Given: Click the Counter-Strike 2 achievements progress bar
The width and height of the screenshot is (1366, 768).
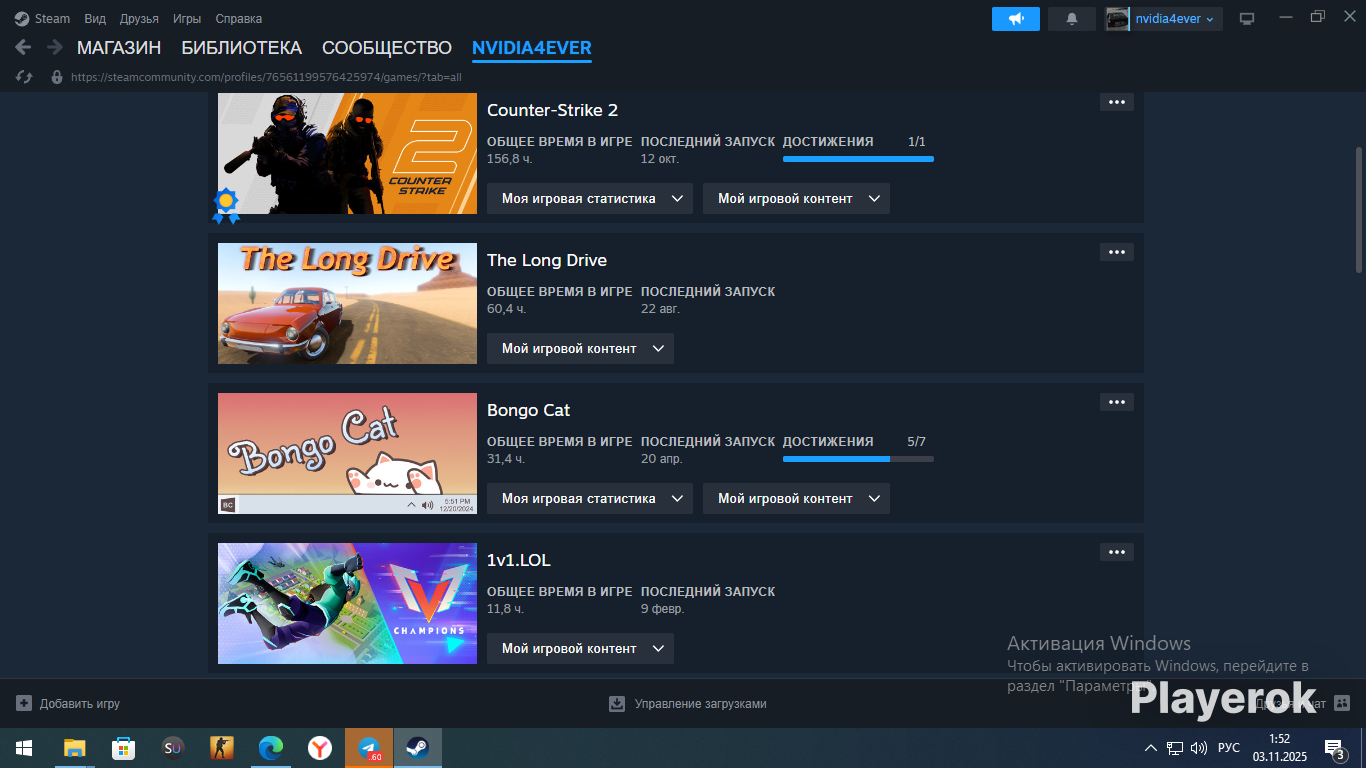Looking at the screenshot, I should 858,159.
